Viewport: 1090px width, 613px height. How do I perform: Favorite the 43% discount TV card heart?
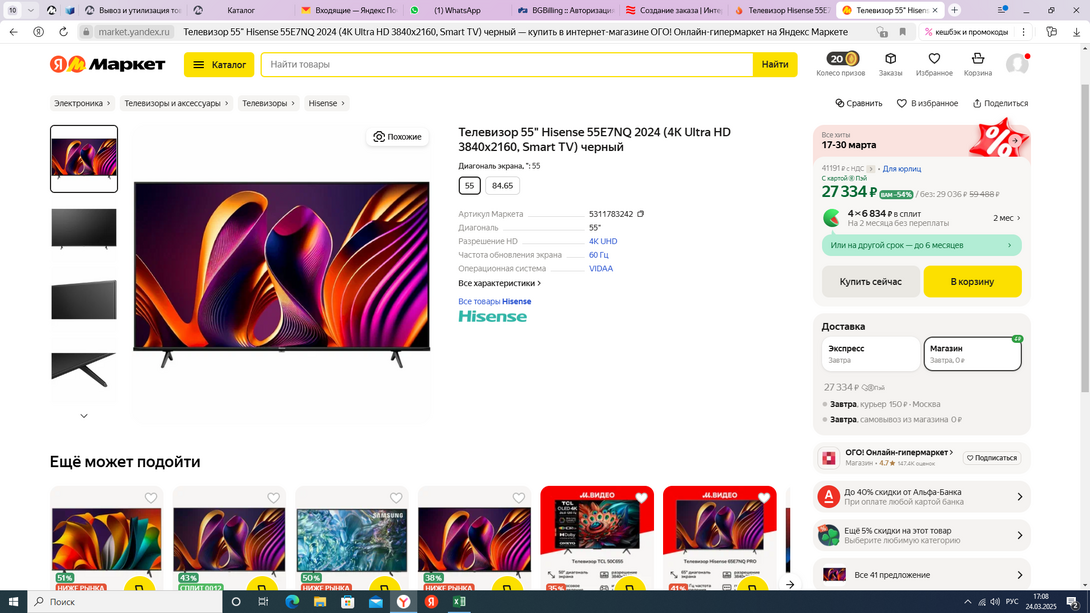pyautogui.click(x=274, y=498)
